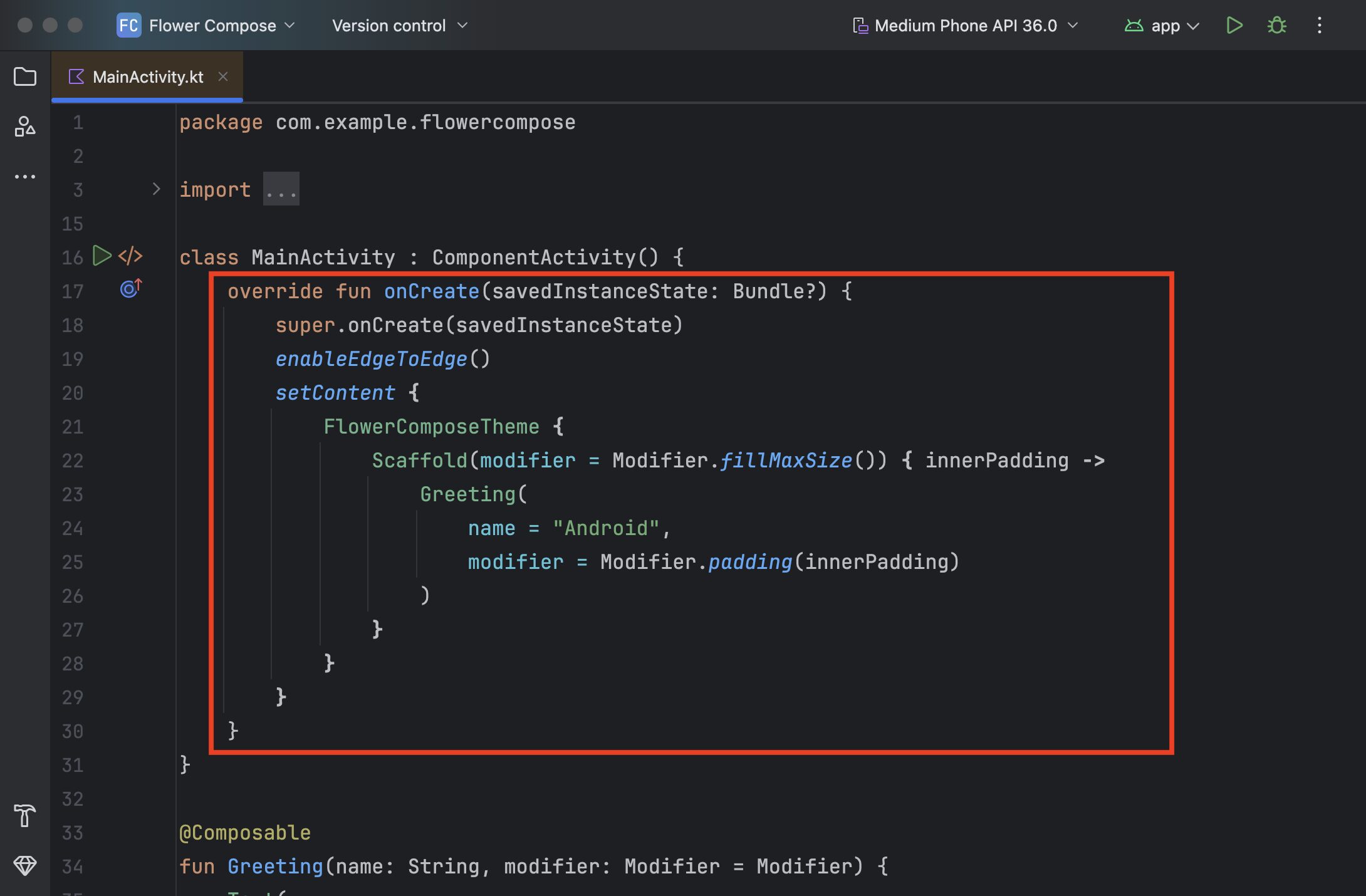This screenshot has width=1366, height=896.
Task: Open the Flower Compose project dropdown
Action: tap(222, 26)
